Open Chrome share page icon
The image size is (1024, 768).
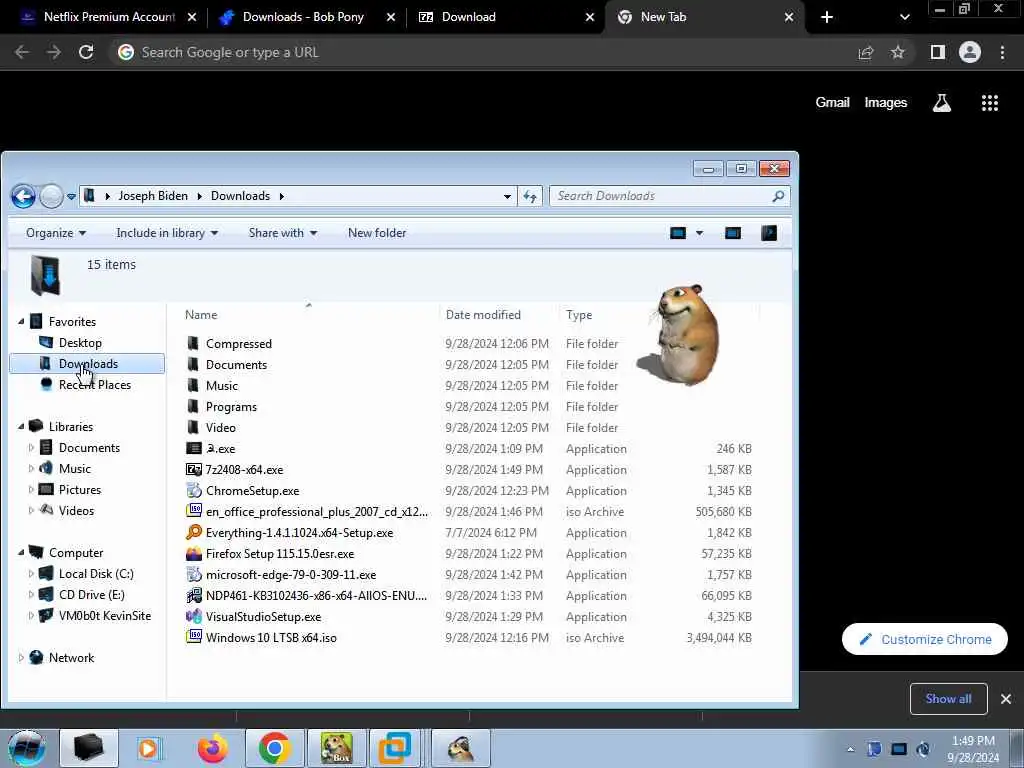[866, 52]
